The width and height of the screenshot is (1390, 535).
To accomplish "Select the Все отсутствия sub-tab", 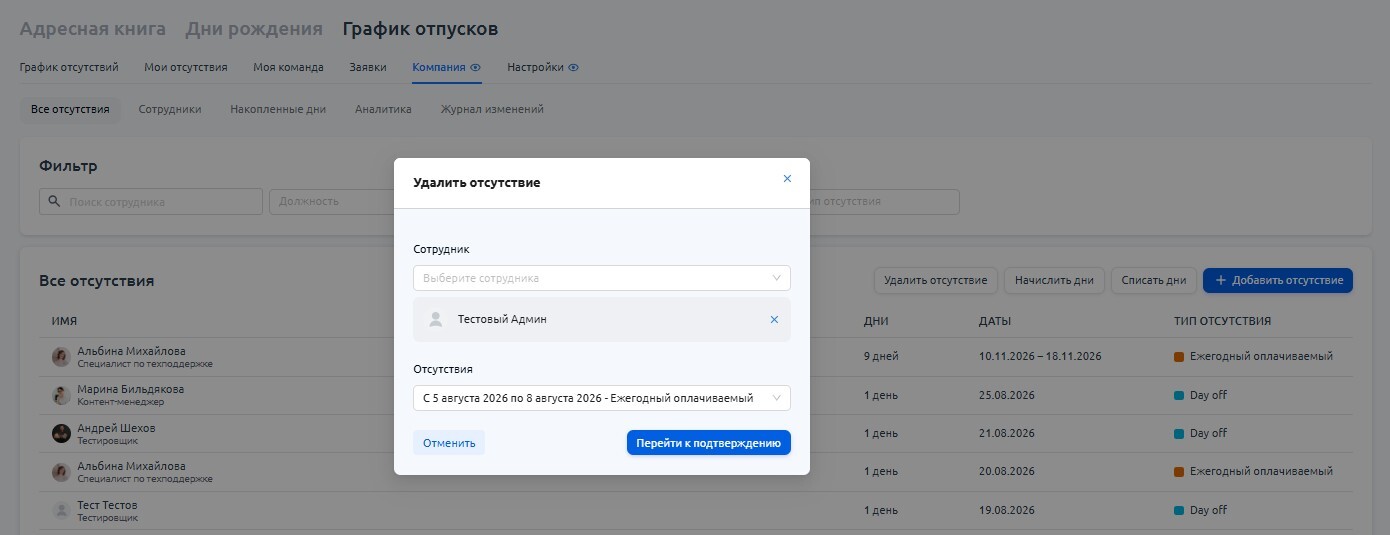I will click(70, 109).
